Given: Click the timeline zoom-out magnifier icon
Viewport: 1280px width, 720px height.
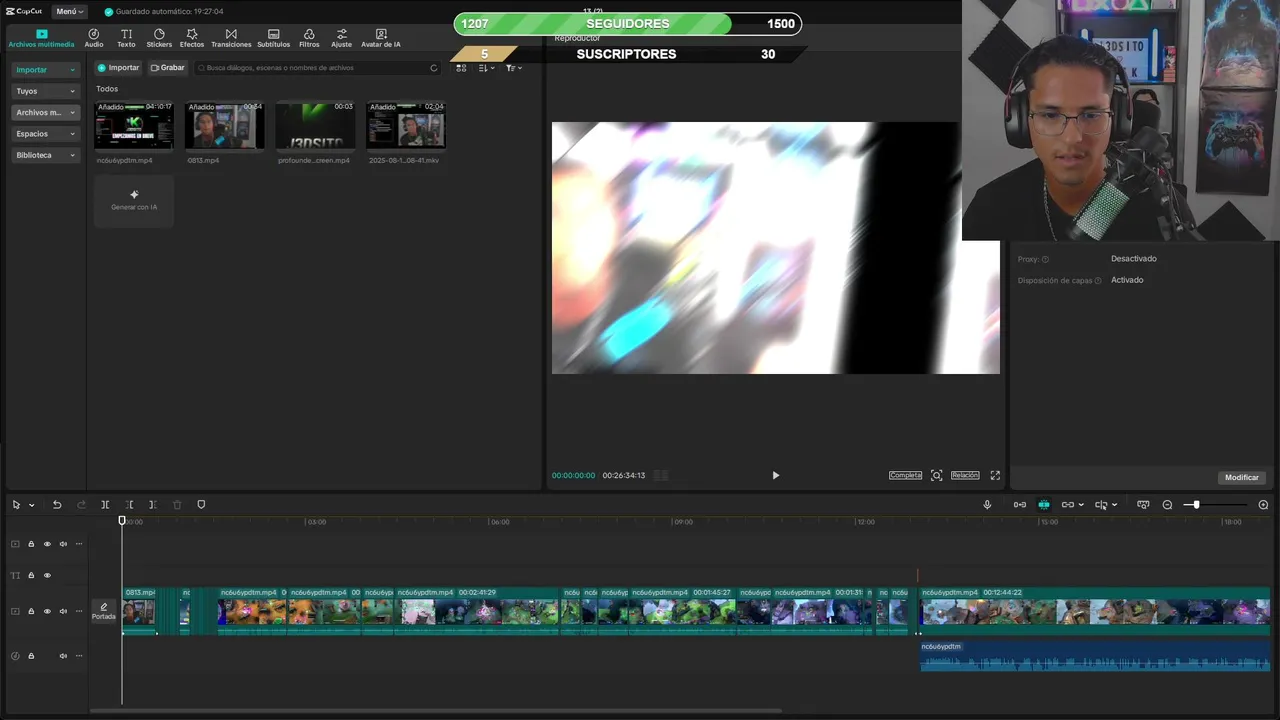Looking at the screenshot, I should tap(1167, 505).
